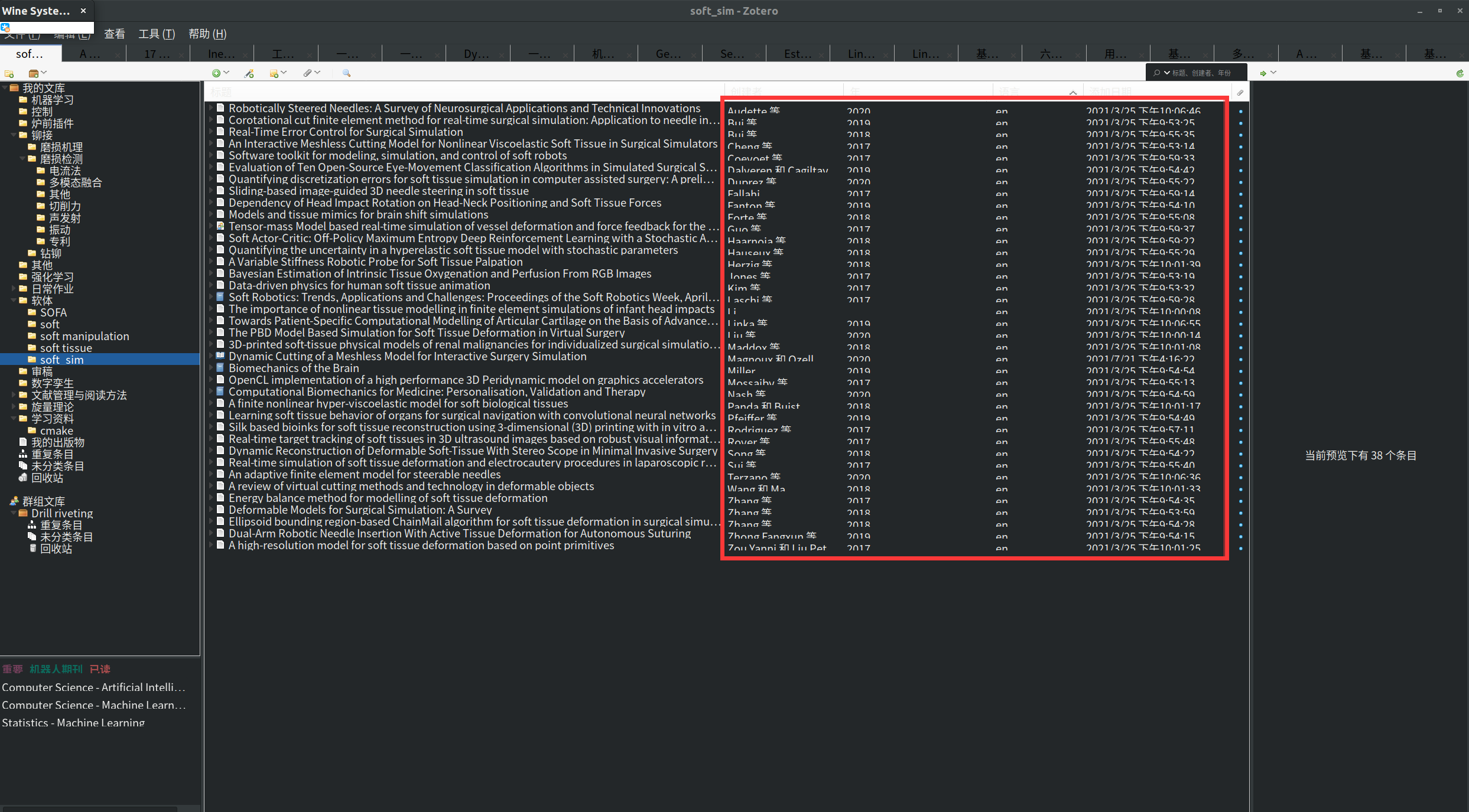Open the New Library box icon
1469x812 pixels.
(34, 73)
